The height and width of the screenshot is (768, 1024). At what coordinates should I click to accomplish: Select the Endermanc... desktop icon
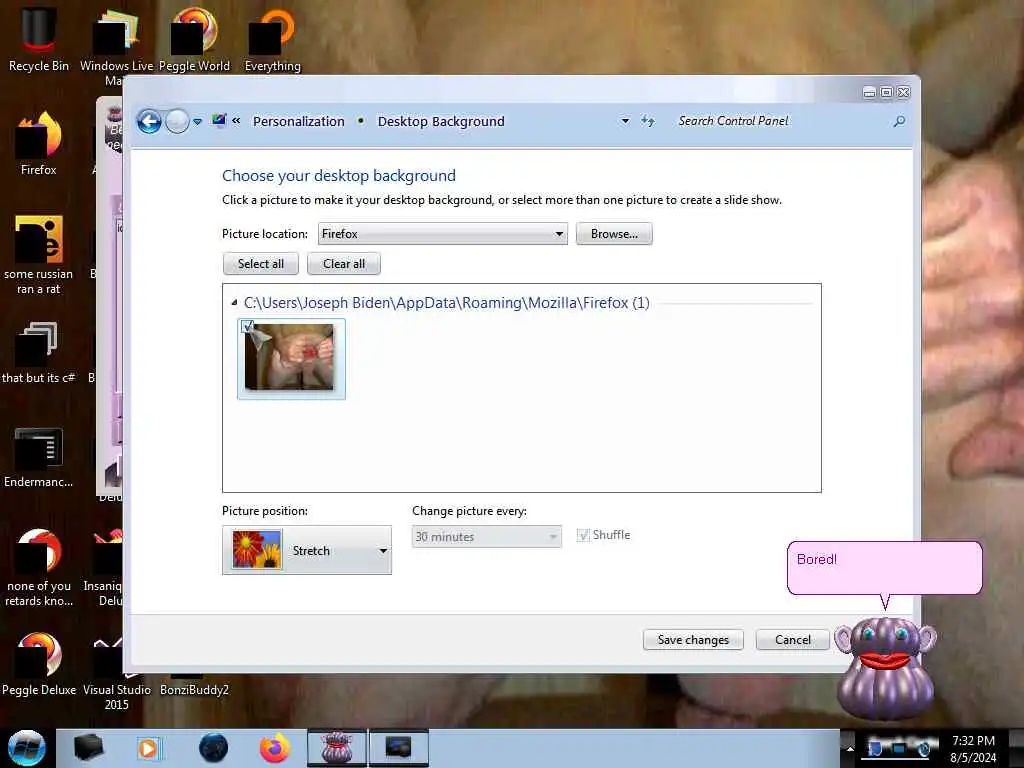[x=39, y=457]
